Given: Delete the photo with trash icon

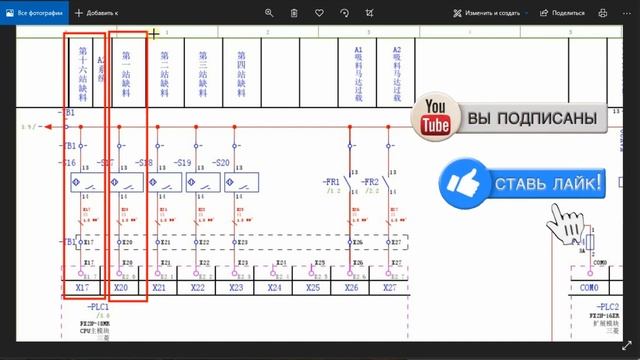Looking at the screenshot, I should 294,13.
